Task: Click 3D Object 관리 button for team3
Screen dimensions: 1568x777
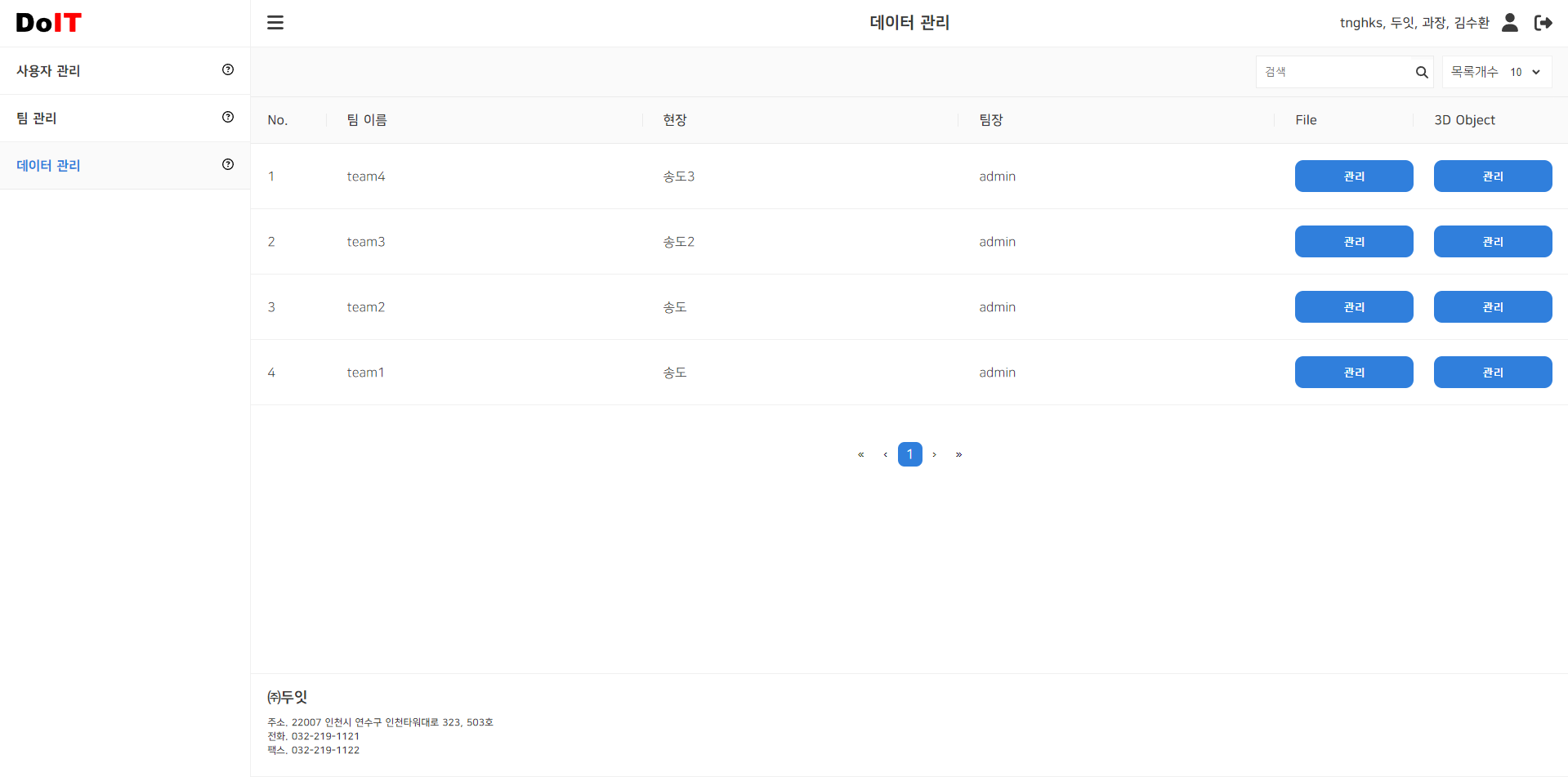Action: click(1493, 242)
